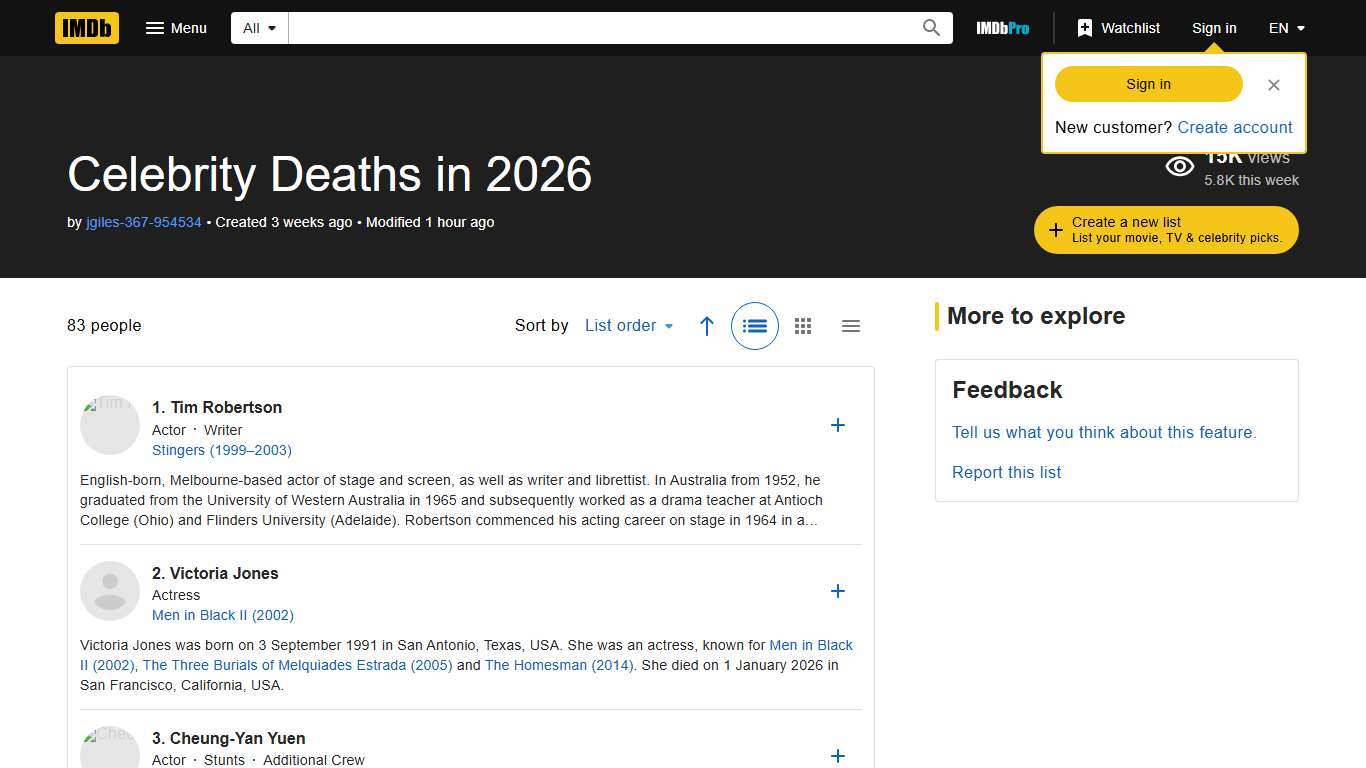Add Victoria Jones to your list
This screenshot has width=1366, height=768.
[x=838, y=591]
